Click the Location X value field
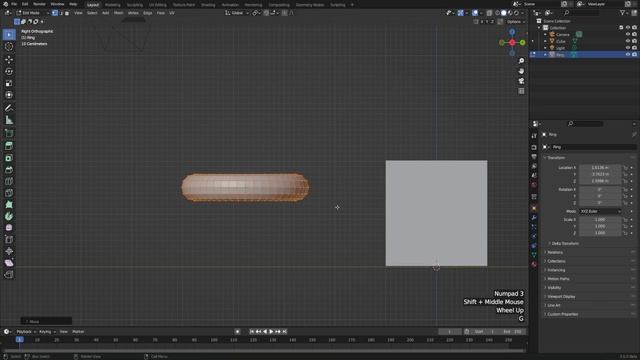This screenshot has height=360, width=640. pyautogui.click(x=600, y=168)
